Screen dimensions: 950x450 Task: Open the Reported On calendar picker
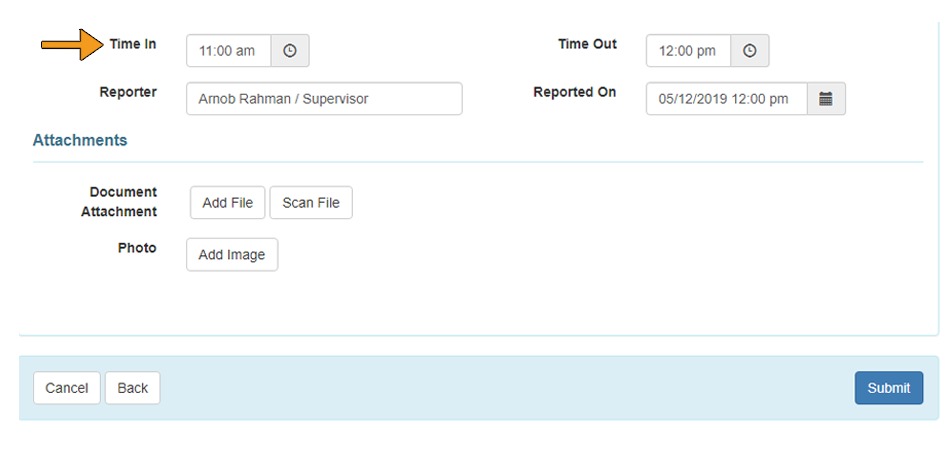[826, 99]
